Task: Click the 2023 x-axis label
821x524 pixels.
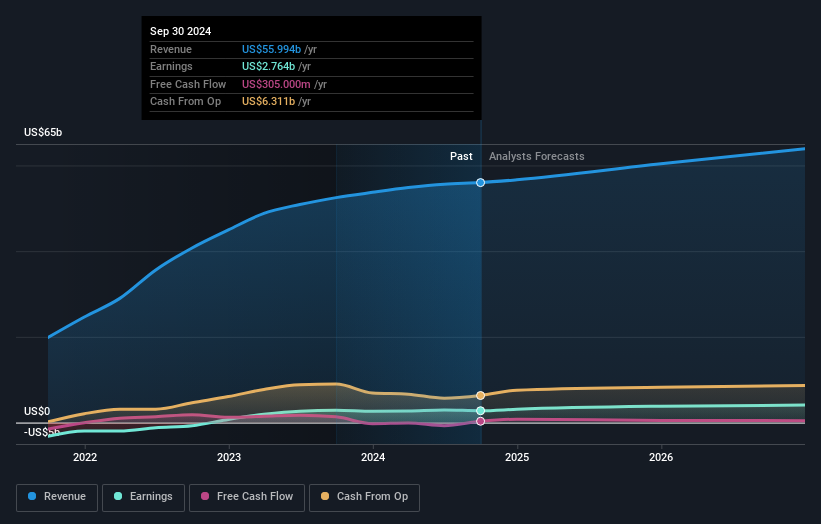Action: tap(229, 457)
